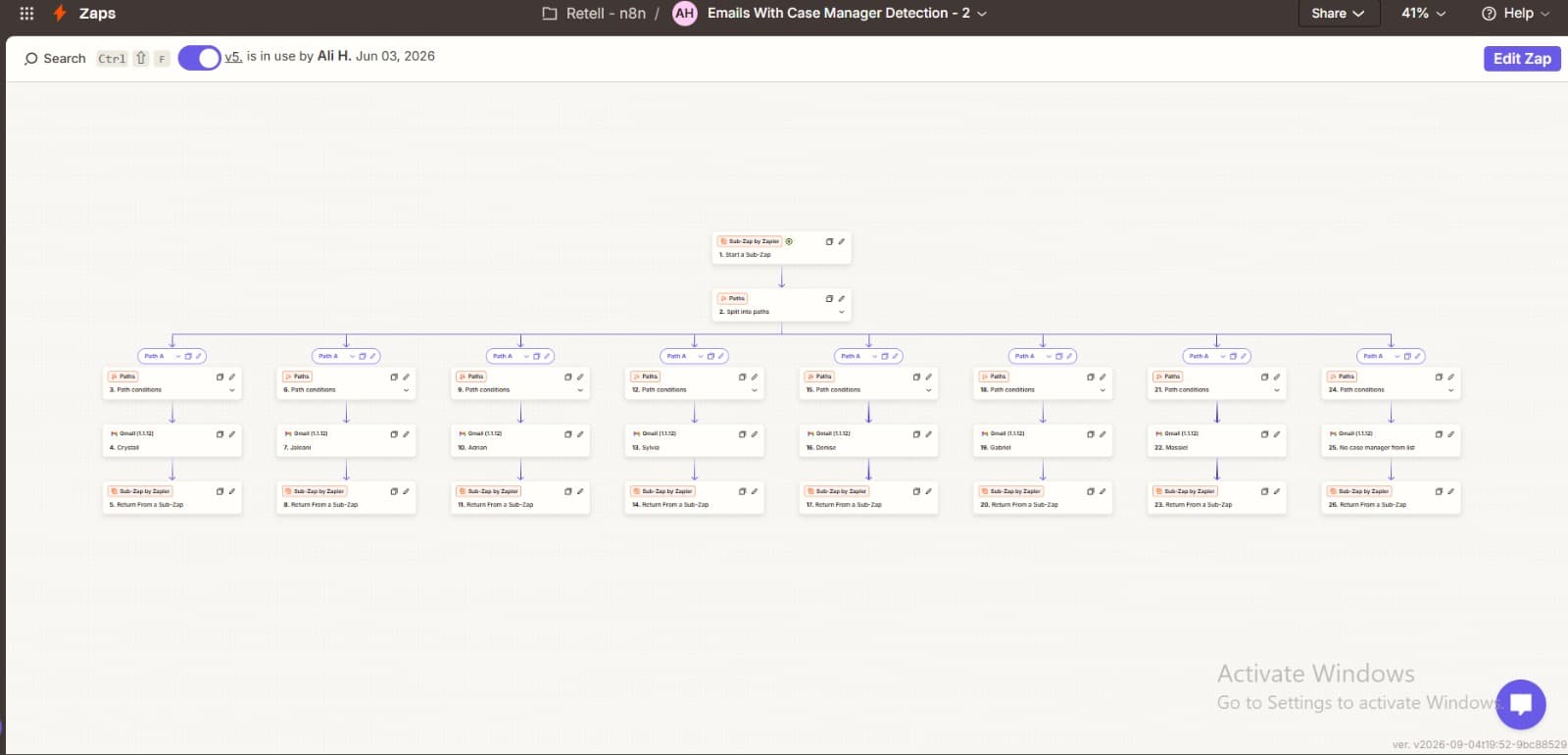Click edit pencil on step 26 Return From a Sub-Zap

[x=1450, y=491]
